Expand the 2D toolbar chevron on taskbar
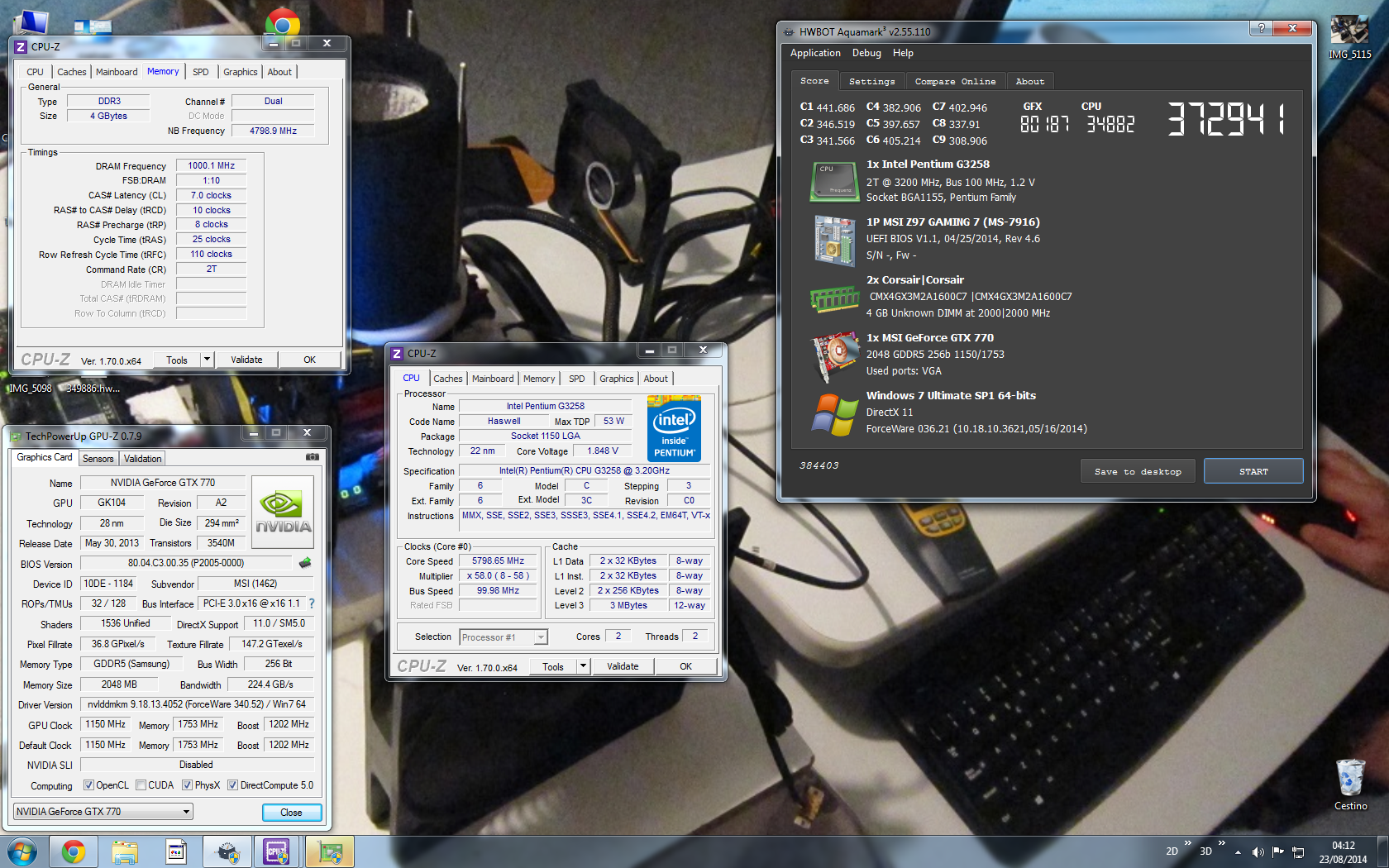1389x868 pixels. pyautogui.click(x=1188, y=843)
